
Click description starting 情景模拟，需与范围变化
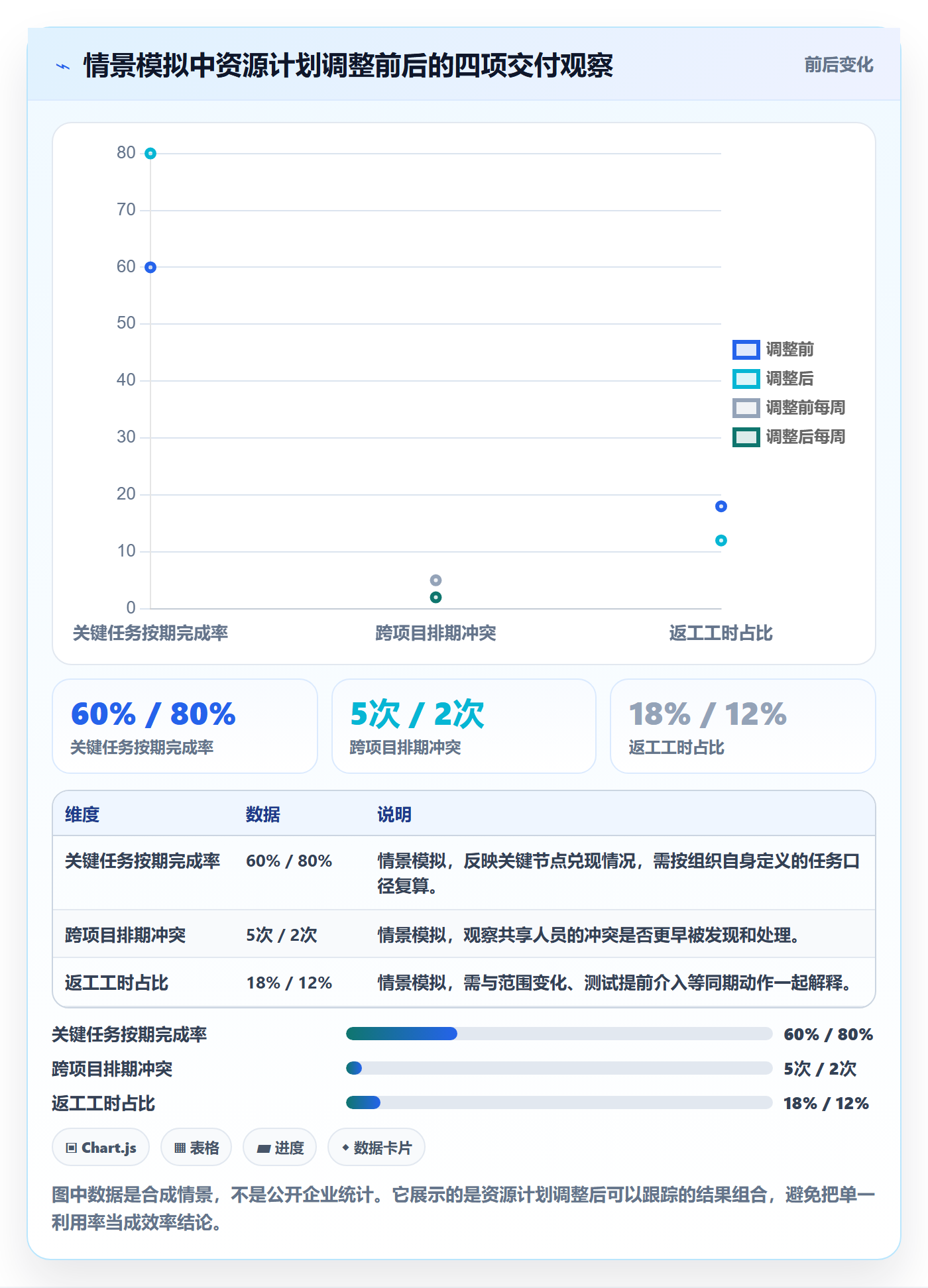616,983
